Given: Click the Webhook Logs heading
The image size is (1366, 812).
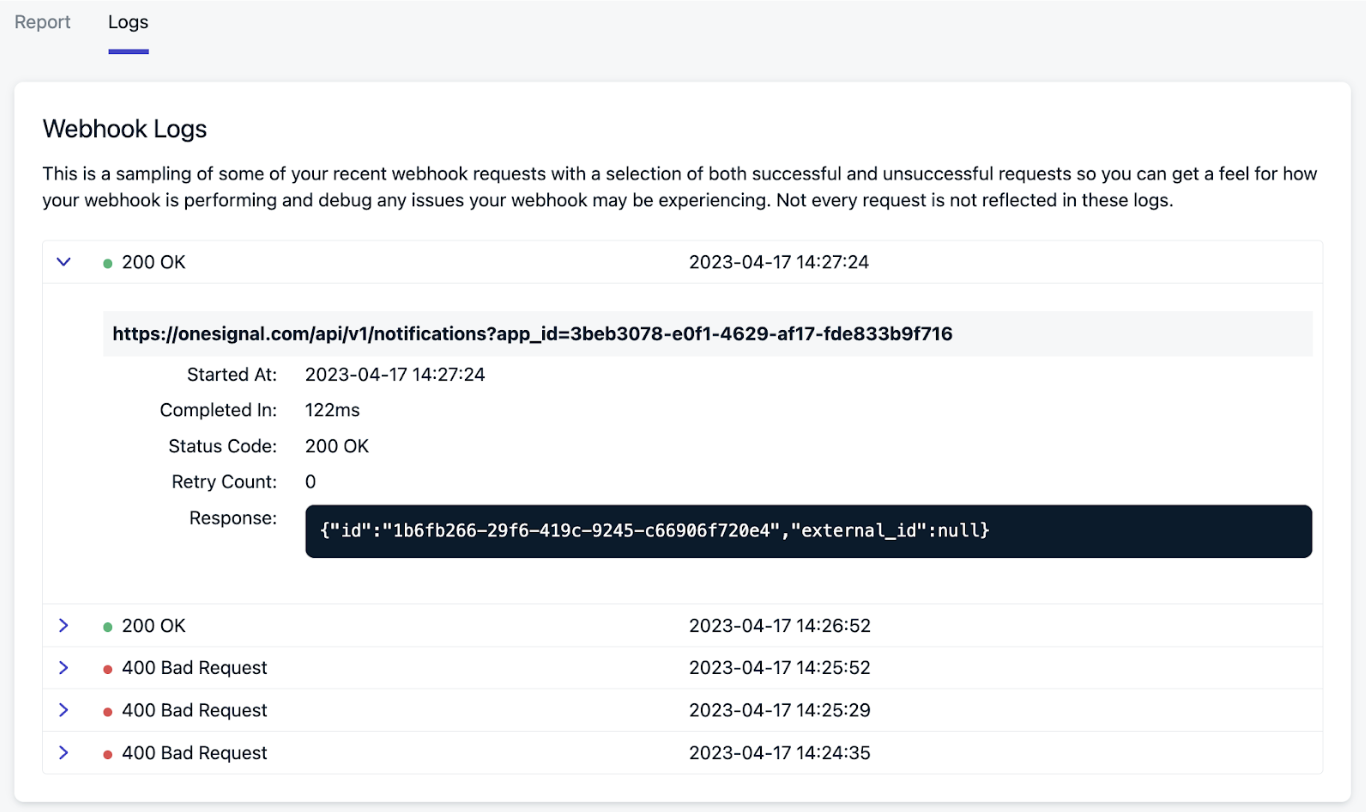Looking at the screenshot, I should pos(125,129).
